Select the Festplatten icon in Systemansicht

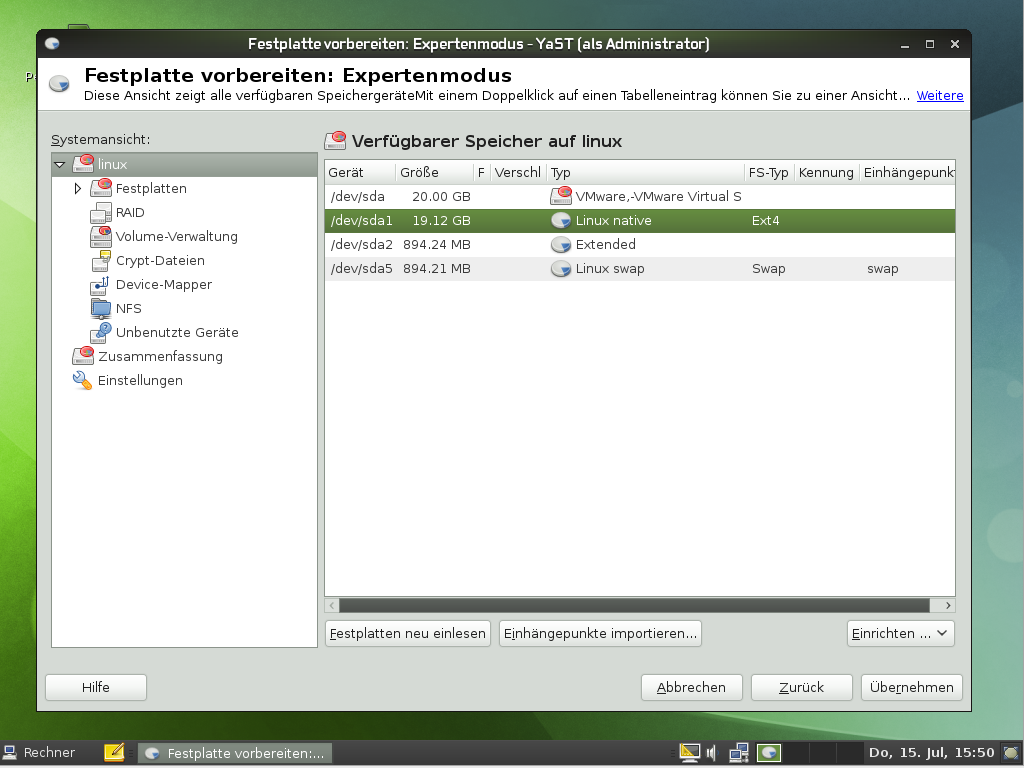tap(102, 188)
